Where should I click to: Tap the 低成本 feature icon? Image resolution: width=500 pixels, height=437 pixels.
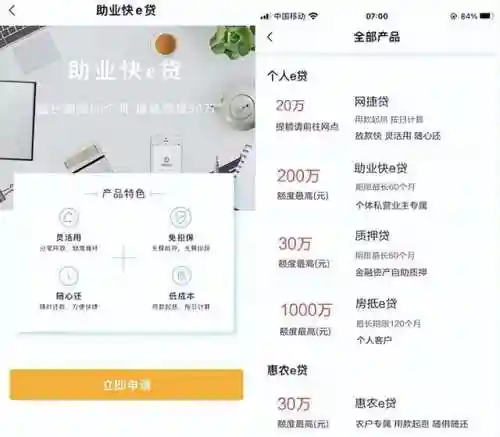click(x=182, y=275)
